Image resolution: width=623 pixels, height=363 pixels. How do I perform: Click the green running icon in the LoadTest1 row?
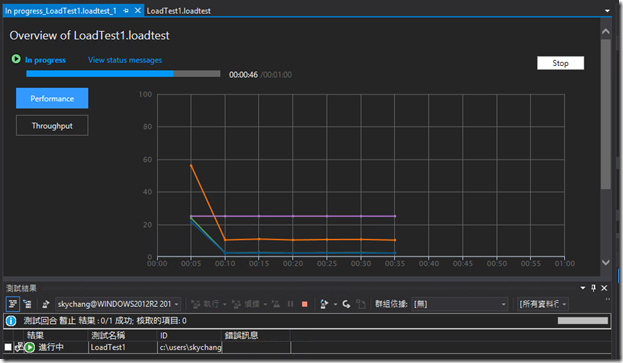click(30, 348)
